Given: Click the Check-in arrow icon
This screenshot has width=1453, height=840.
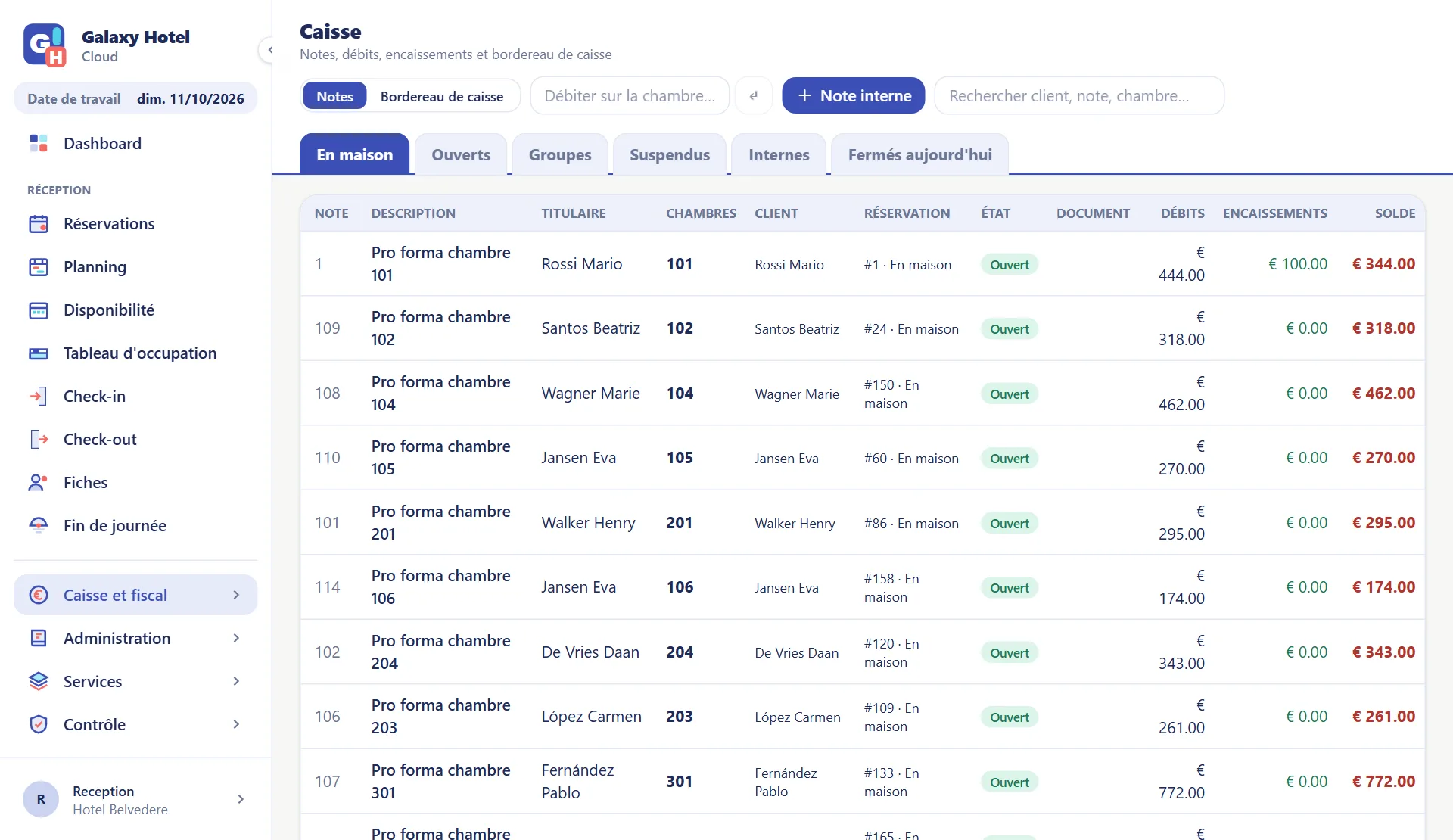Looking at the screenshot, I should 39,397.
